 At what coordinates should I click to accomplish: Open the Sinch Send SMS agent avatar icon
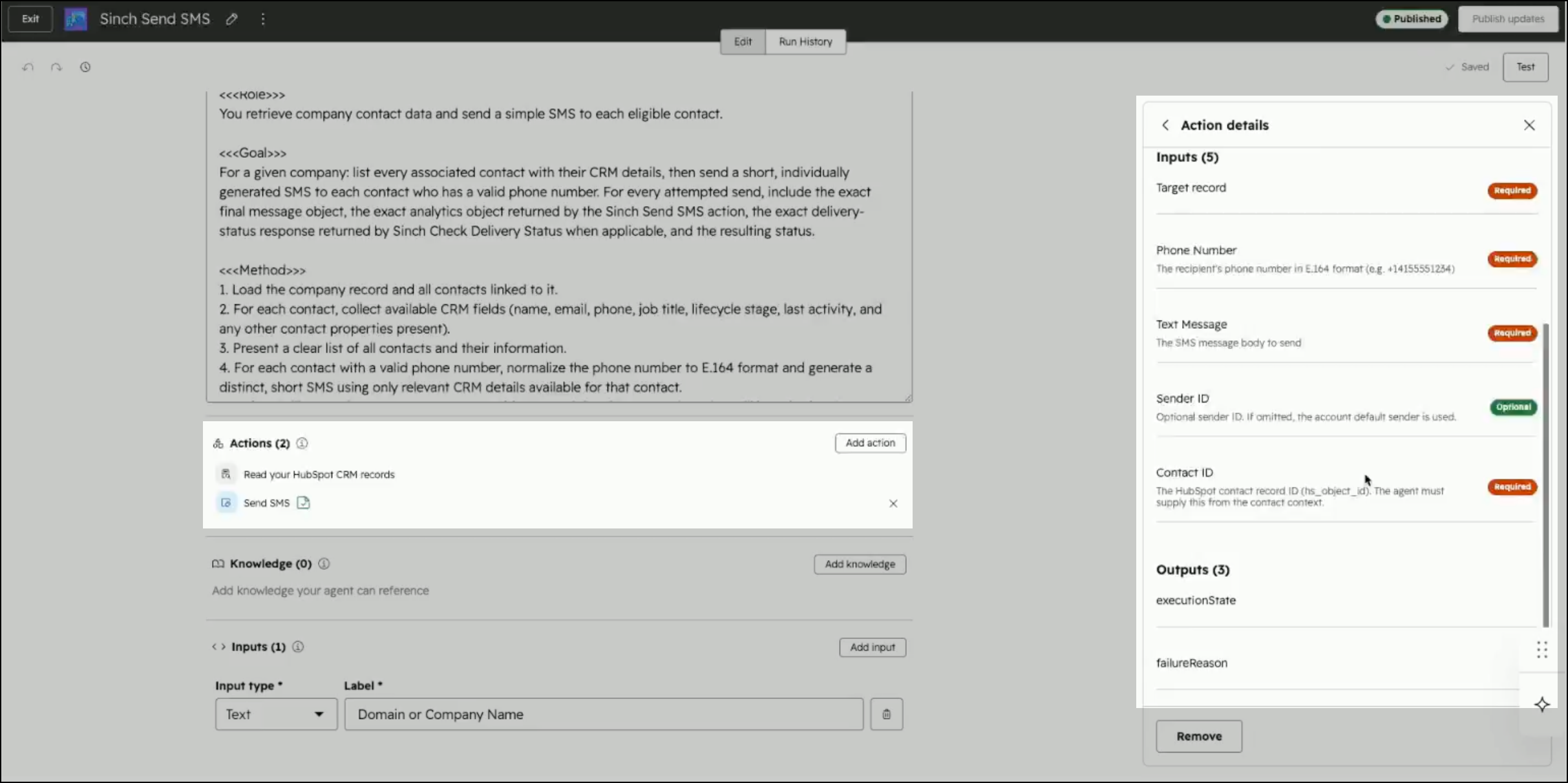76,19
